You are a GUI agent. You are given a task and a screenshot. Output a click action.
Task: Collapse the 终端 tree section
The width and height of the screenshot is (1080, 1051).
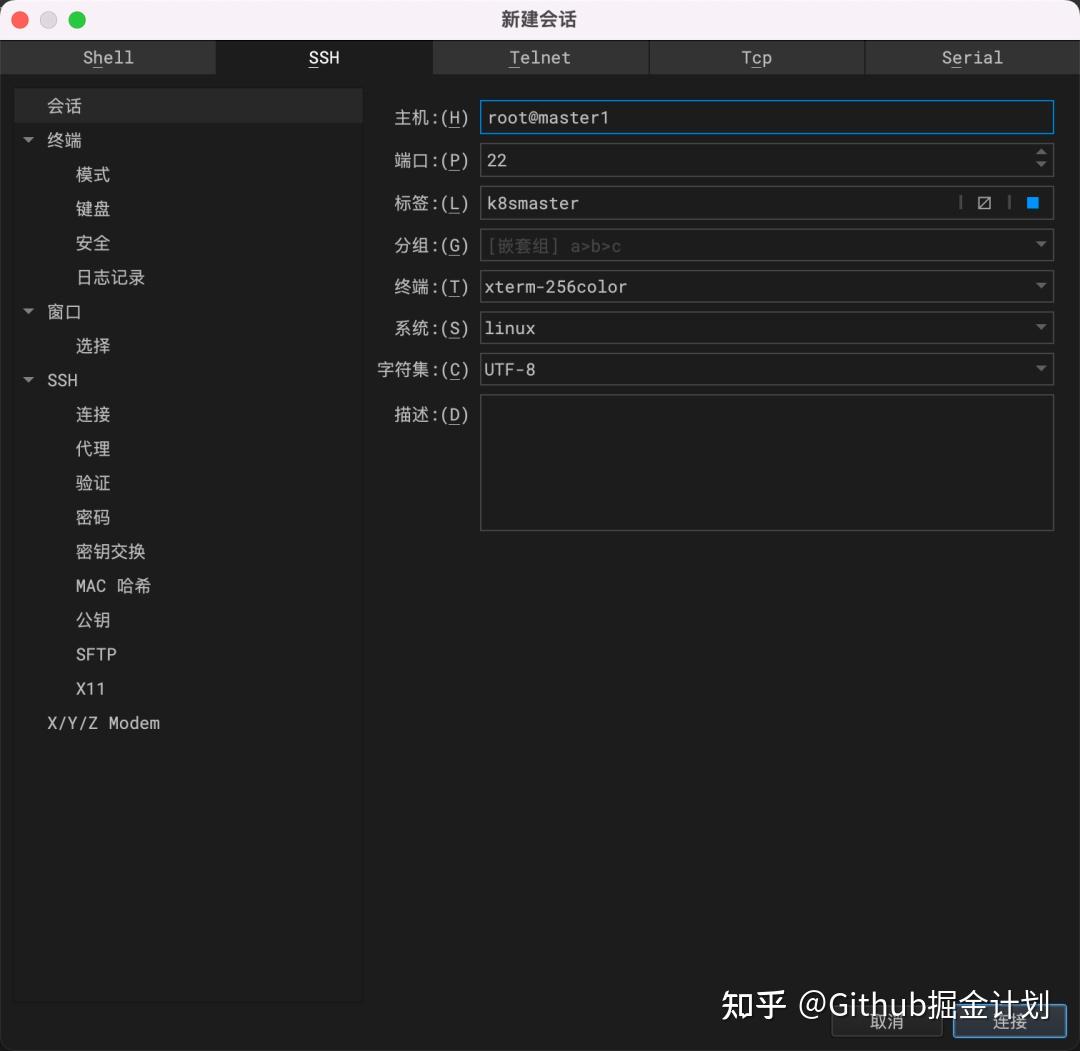(28, 140)
